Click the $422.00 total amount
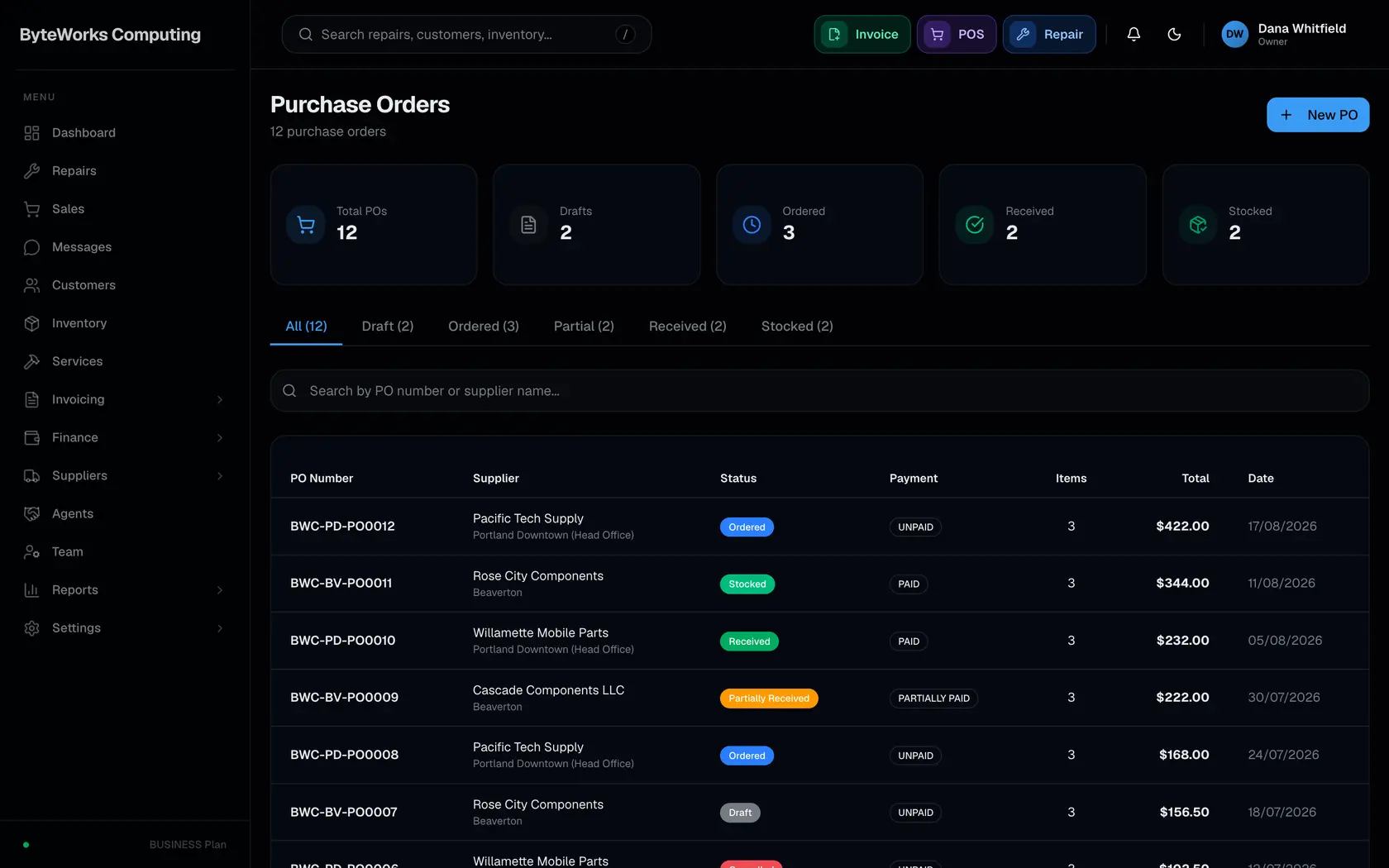The image size is (1389, 868). (x=1182, y=527)
